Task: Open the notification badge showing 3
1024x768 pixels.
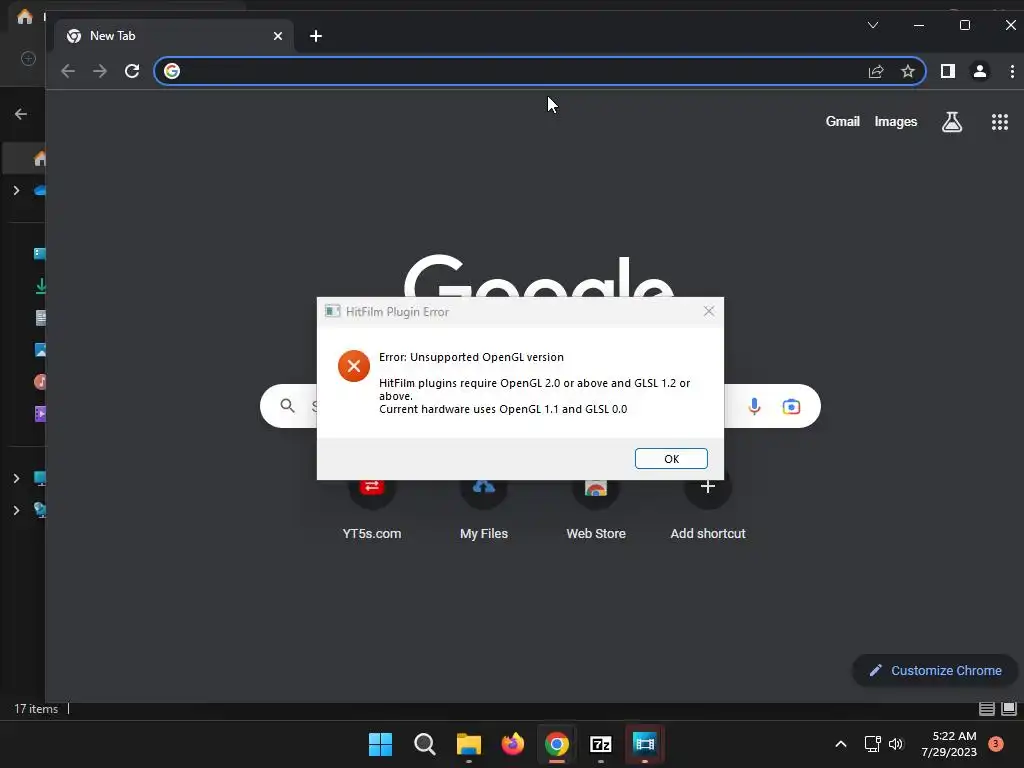Action: (x=995, y=744)
